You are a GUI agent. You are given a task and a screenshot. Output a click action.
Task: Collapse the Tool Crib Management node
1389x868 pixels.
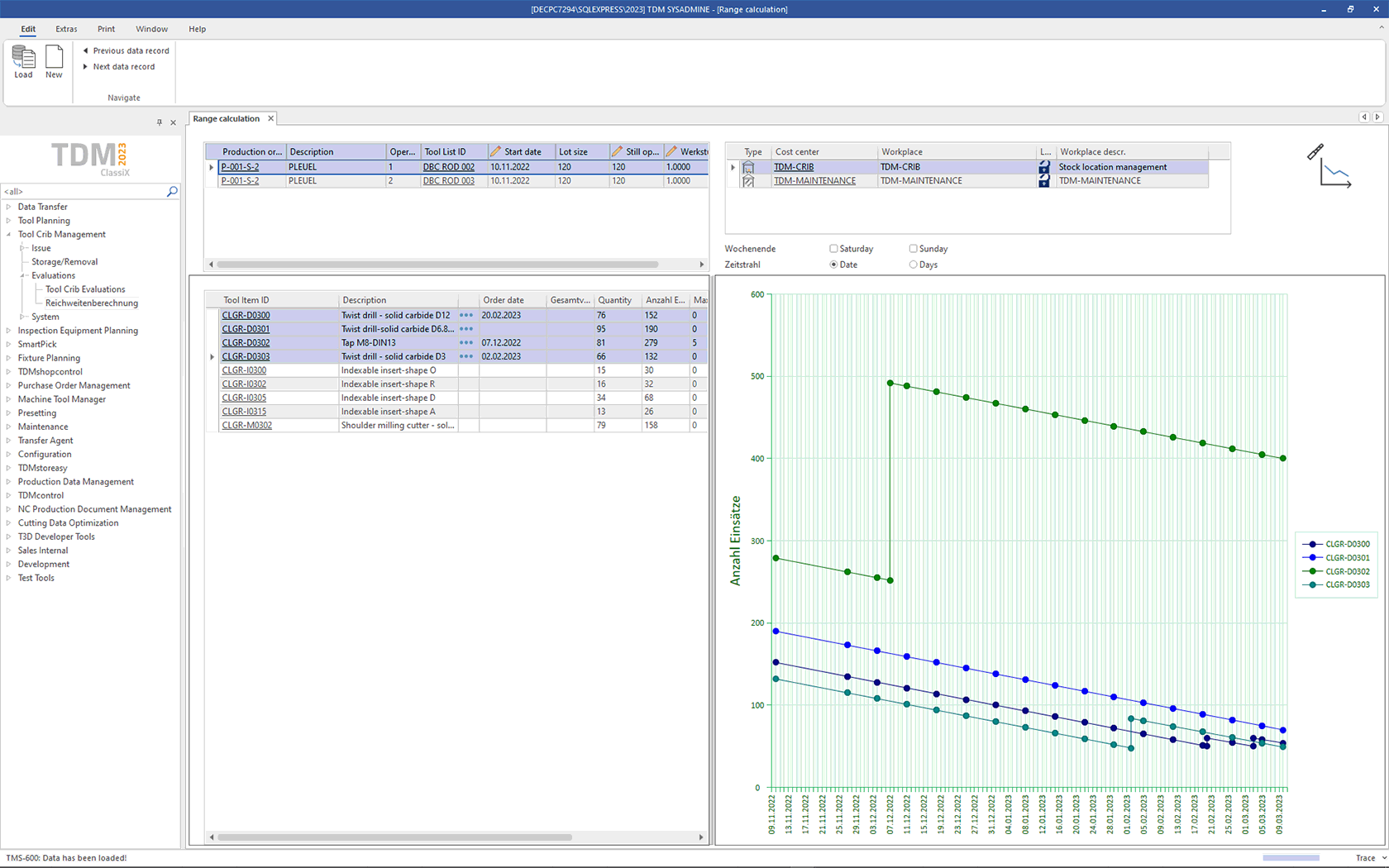point(8,234)
